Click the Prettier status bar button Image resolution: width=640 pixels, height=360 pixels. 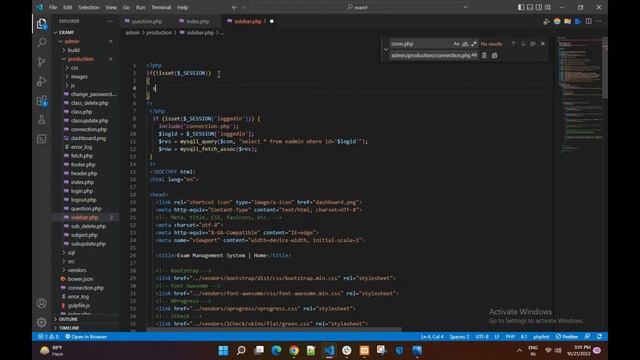(567, 337)
